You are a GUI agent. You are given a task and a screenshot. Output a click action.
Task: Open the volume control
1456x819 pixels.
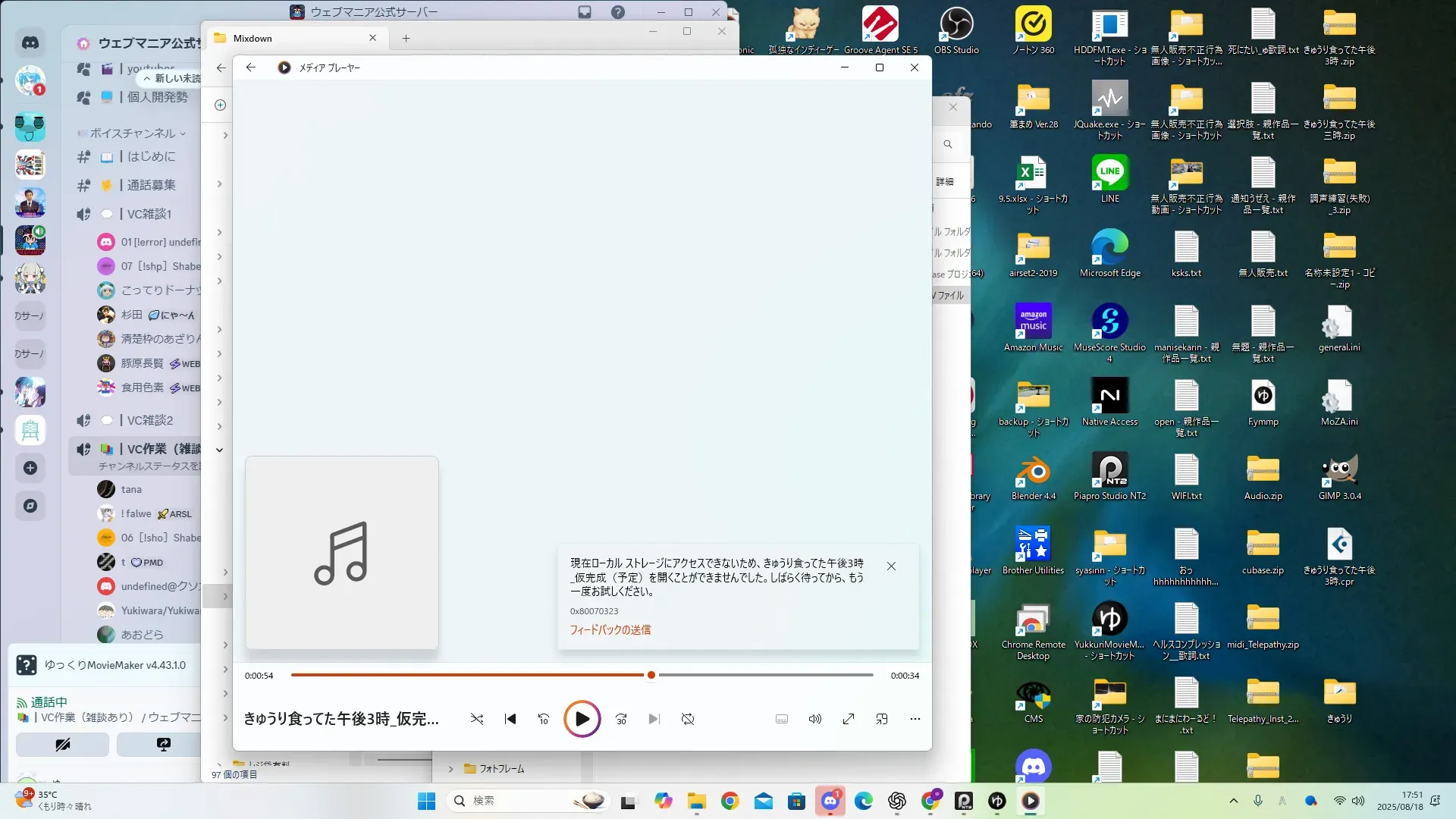click(x=815, y=719)
